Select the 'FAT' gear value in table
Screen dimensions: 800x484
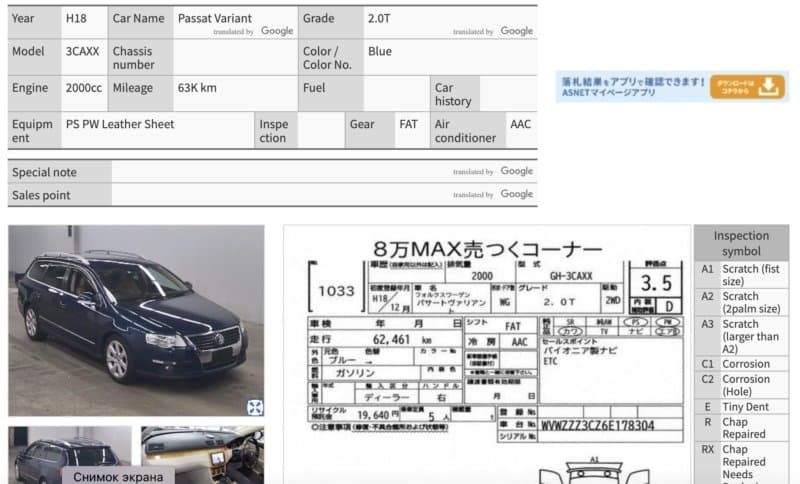[409, 124]
